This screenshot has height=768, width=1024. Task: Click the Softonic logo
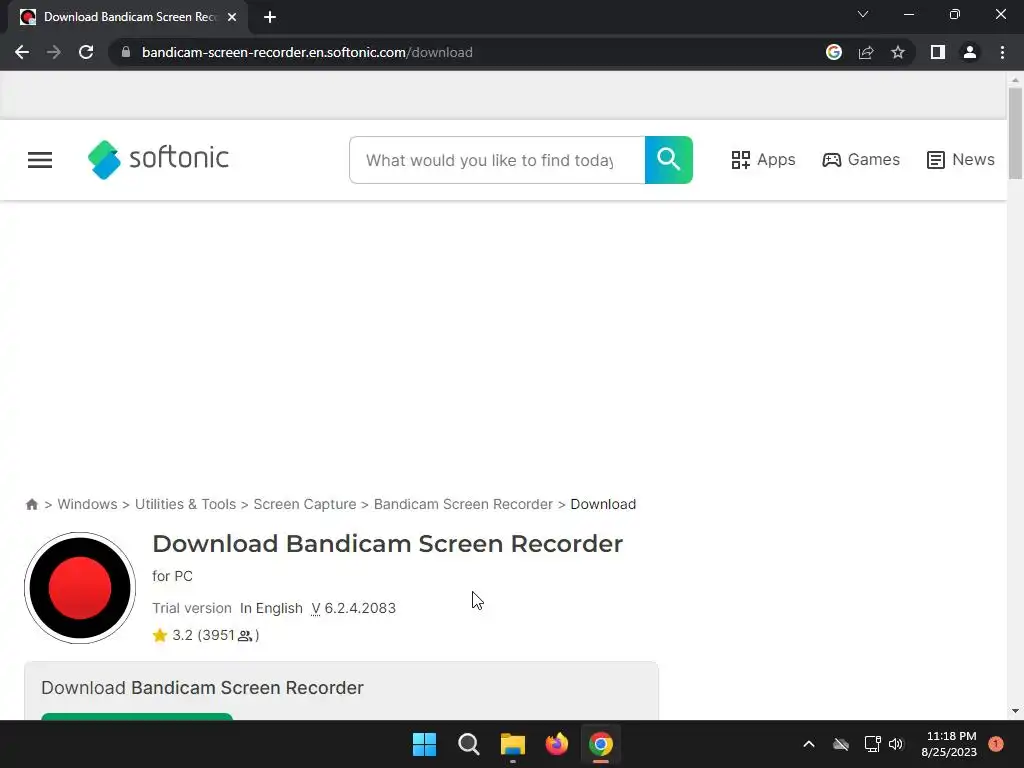click(158, 159)
